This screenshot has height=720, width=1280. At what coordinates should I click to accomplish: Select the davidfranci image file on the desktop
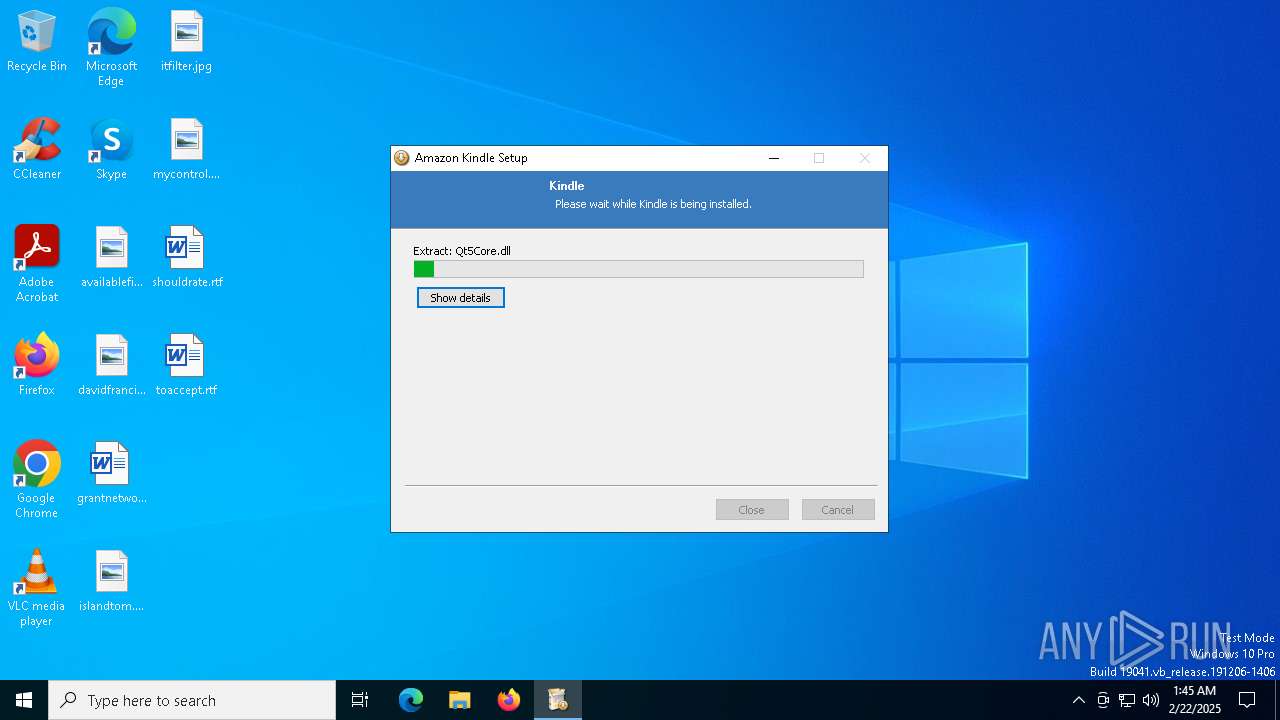[x=111, y=365]
